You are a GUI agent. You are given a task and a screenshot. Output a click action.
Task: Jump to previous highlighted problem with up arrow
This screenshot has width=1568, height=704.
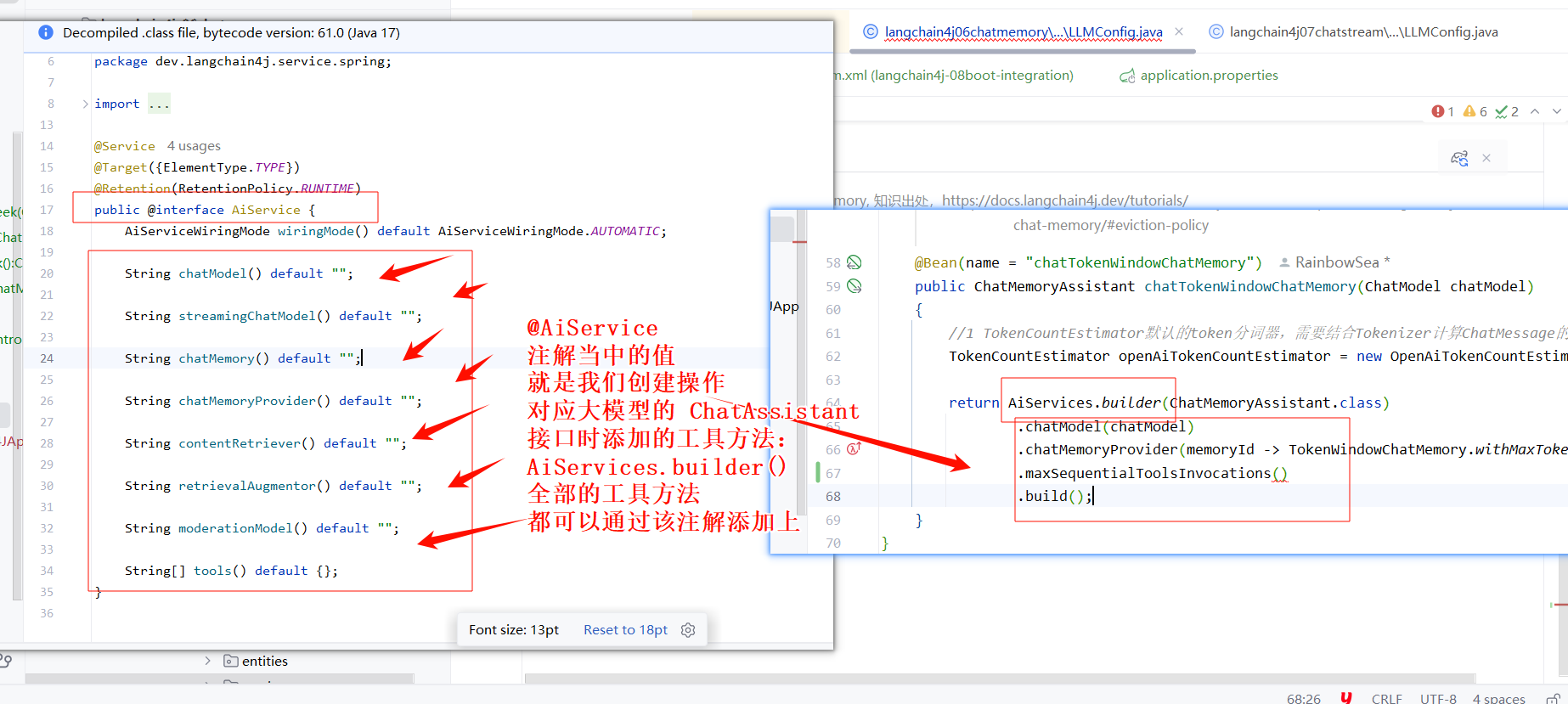coord(1535,111)
